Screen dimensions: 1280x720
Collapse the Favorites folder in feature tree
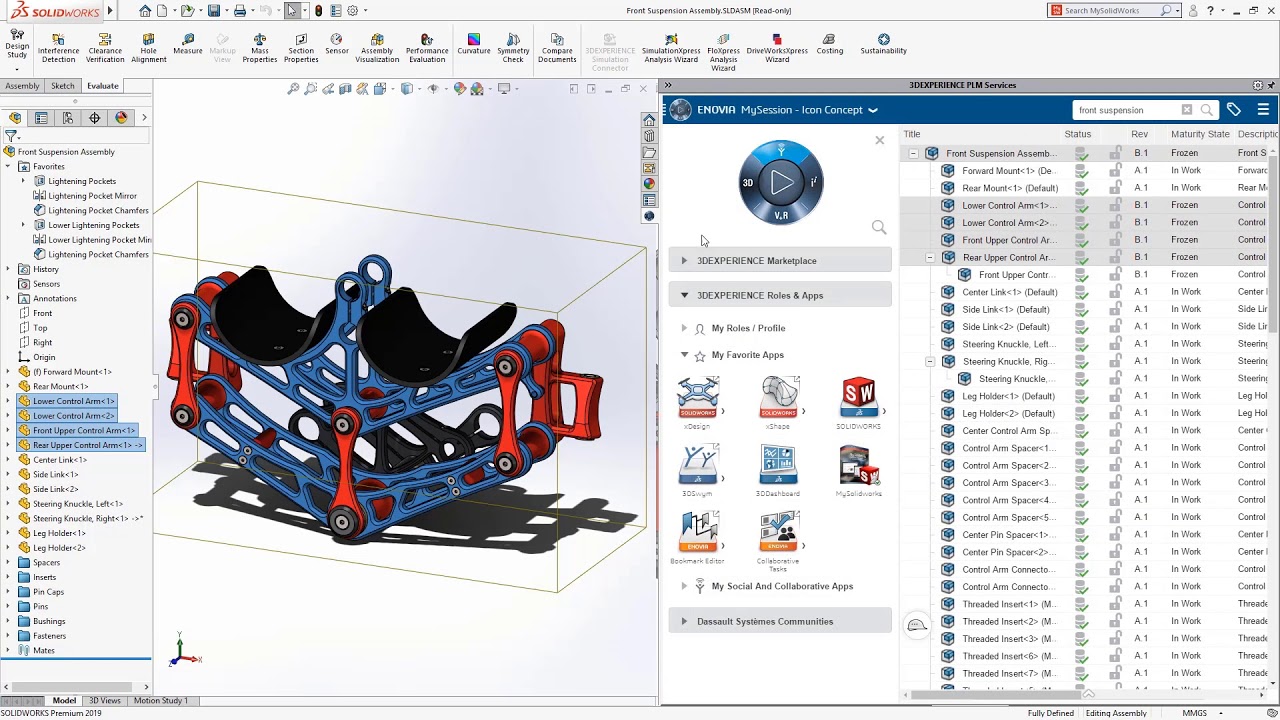(9, 166)
